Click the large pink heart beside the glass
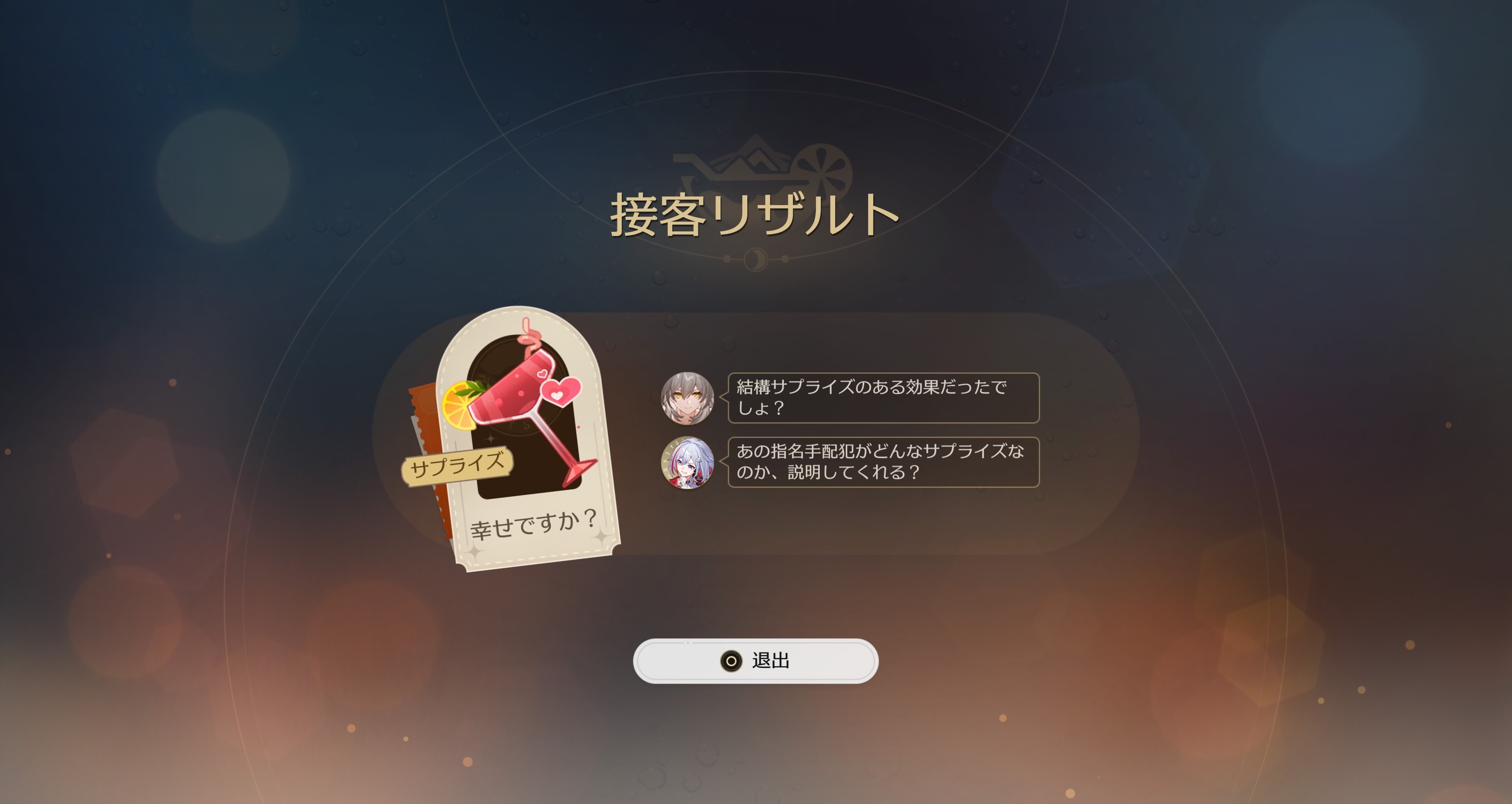The width and height of the screenshot is (1512, 804). (560, 391)
